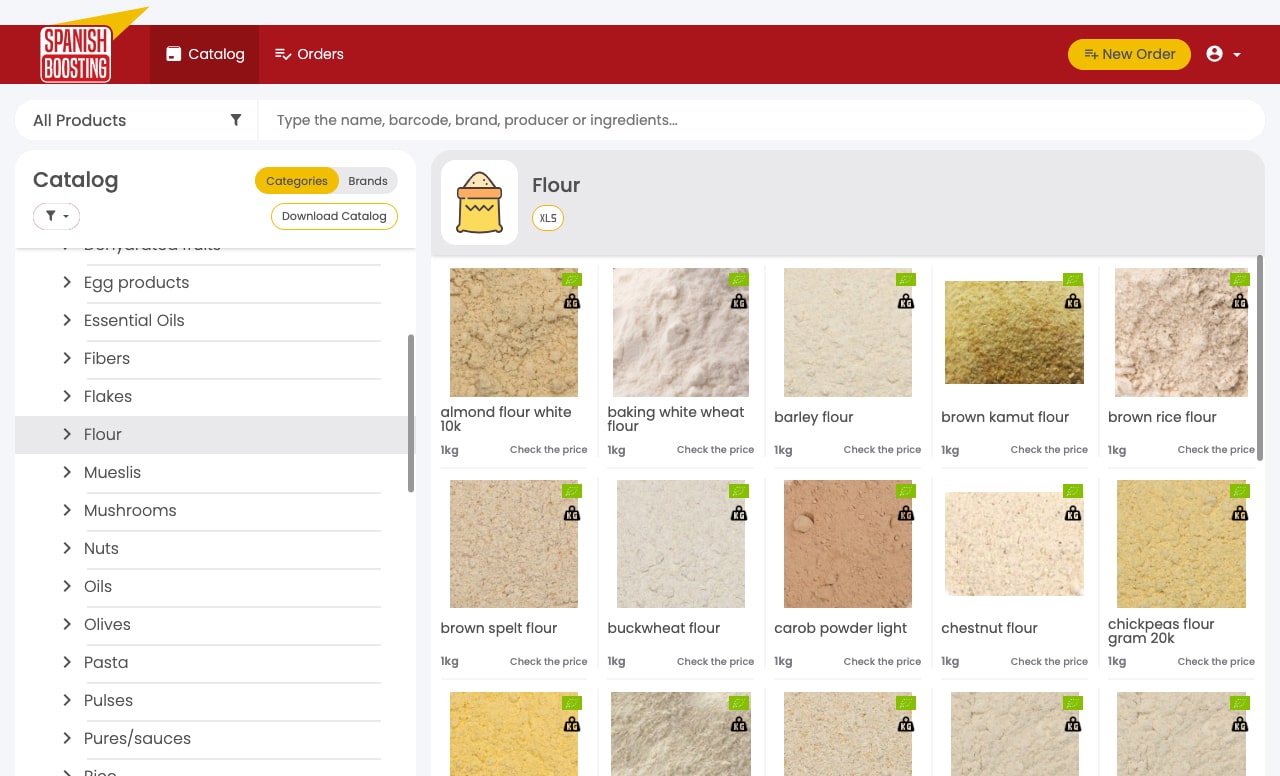The width and height of the screenshot is (1280, 776).
Task: Switch catalog view to Categories
Action: point(297,181)
